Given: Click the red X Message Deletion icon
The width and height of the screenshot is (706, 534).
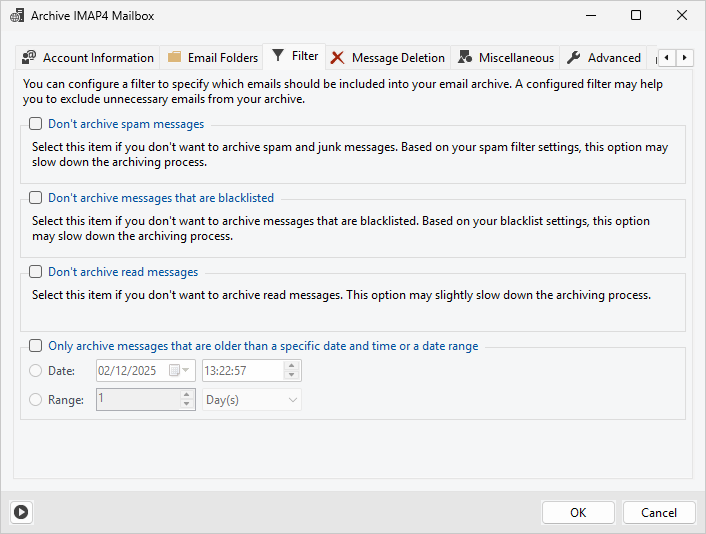Looking at the screenshot, I should pyautogui.click(x=338, y=57).
